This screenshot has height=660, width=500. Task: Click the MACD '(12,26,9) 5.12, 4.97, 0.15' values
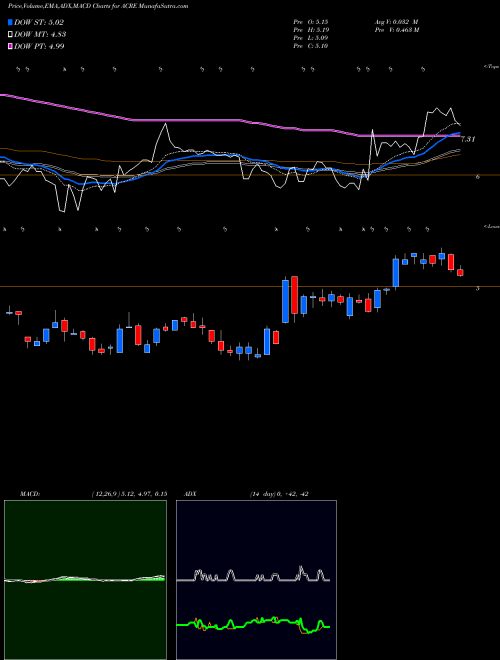pos(129,494)
